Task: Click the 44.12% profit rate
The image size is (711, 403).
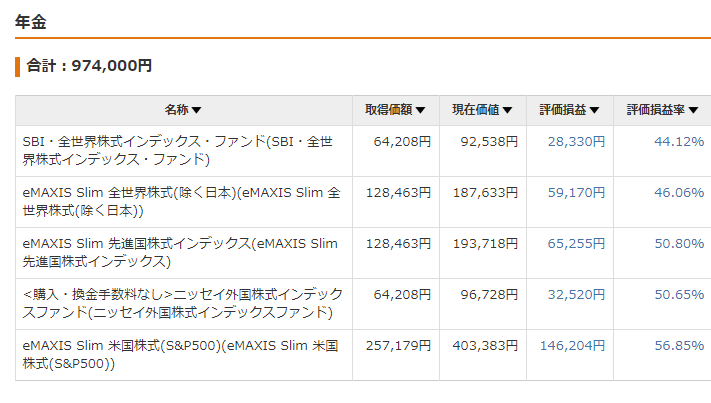Action: (679, 142)
